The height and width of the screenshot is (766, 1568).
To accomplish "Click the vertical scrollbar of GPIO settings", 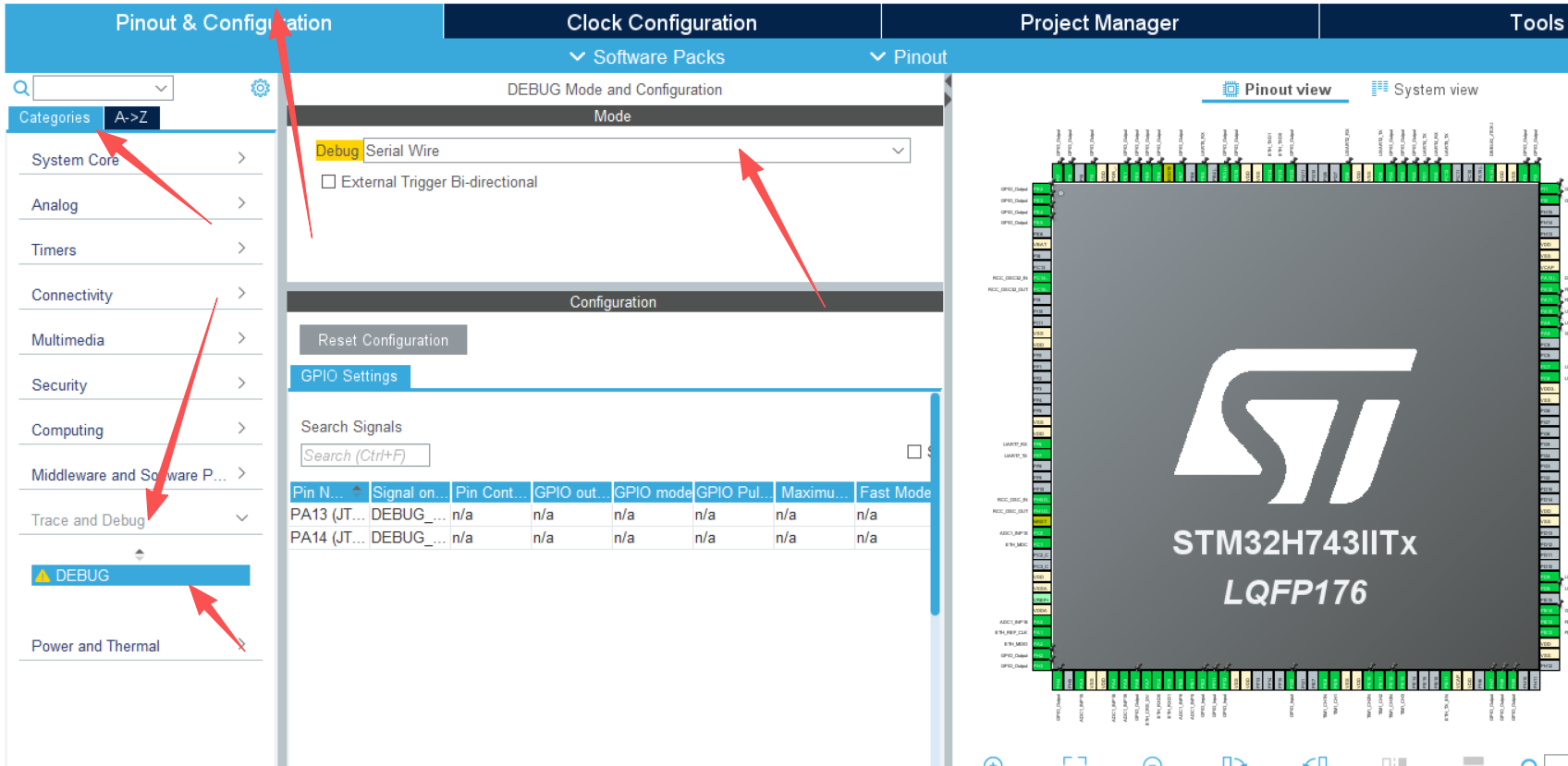I will coord(935,504).
